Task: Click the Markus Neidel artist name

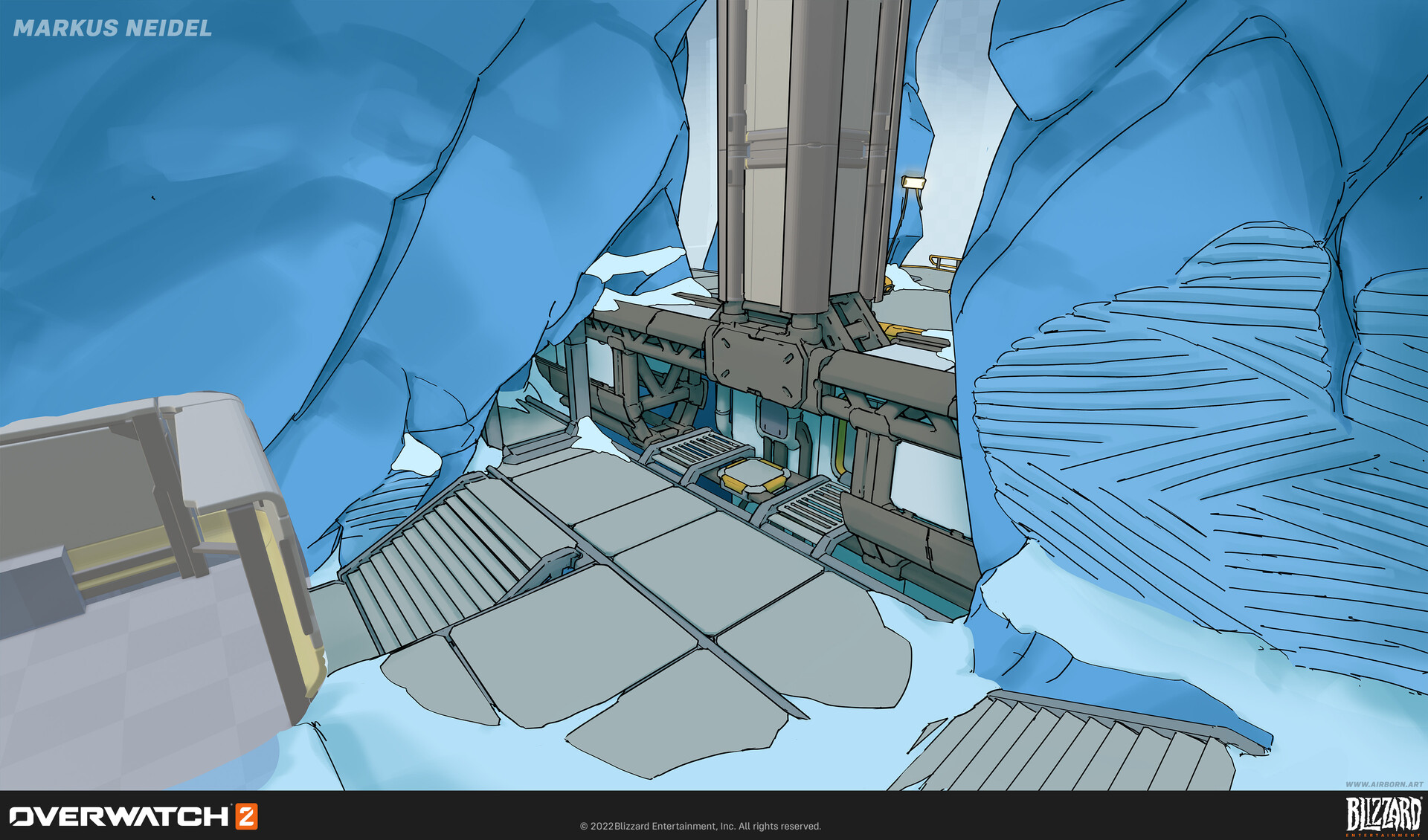Action: tap(112, 28)
